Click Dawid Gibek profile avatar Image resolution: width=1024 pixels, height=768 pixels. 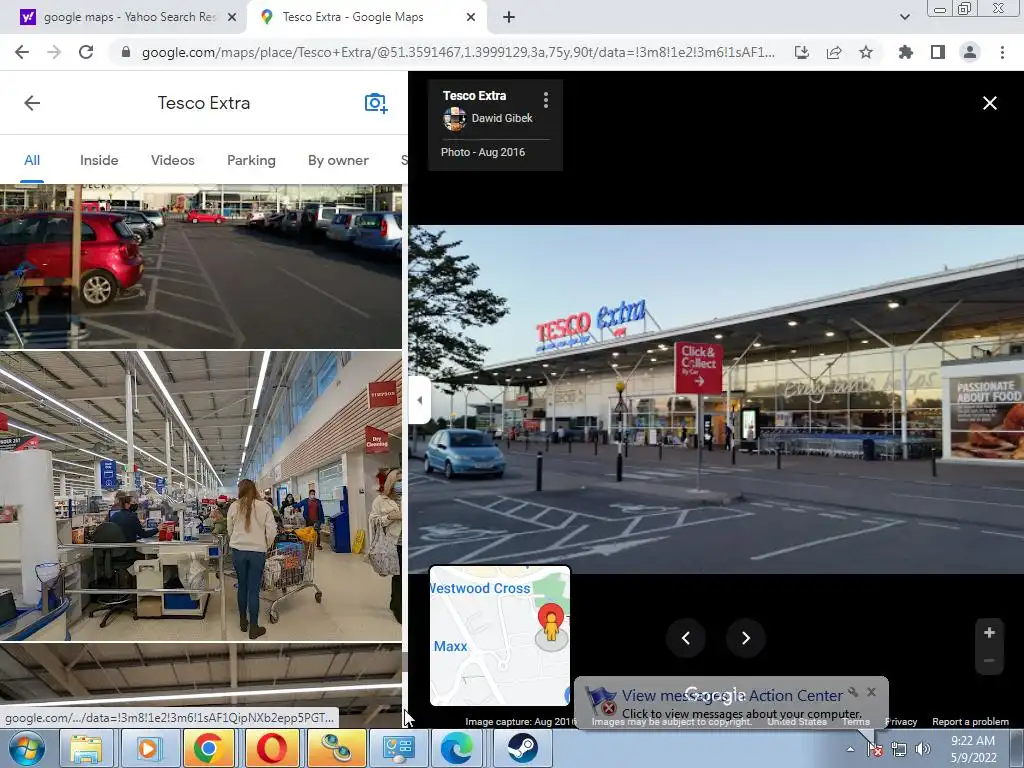point(454,119)
